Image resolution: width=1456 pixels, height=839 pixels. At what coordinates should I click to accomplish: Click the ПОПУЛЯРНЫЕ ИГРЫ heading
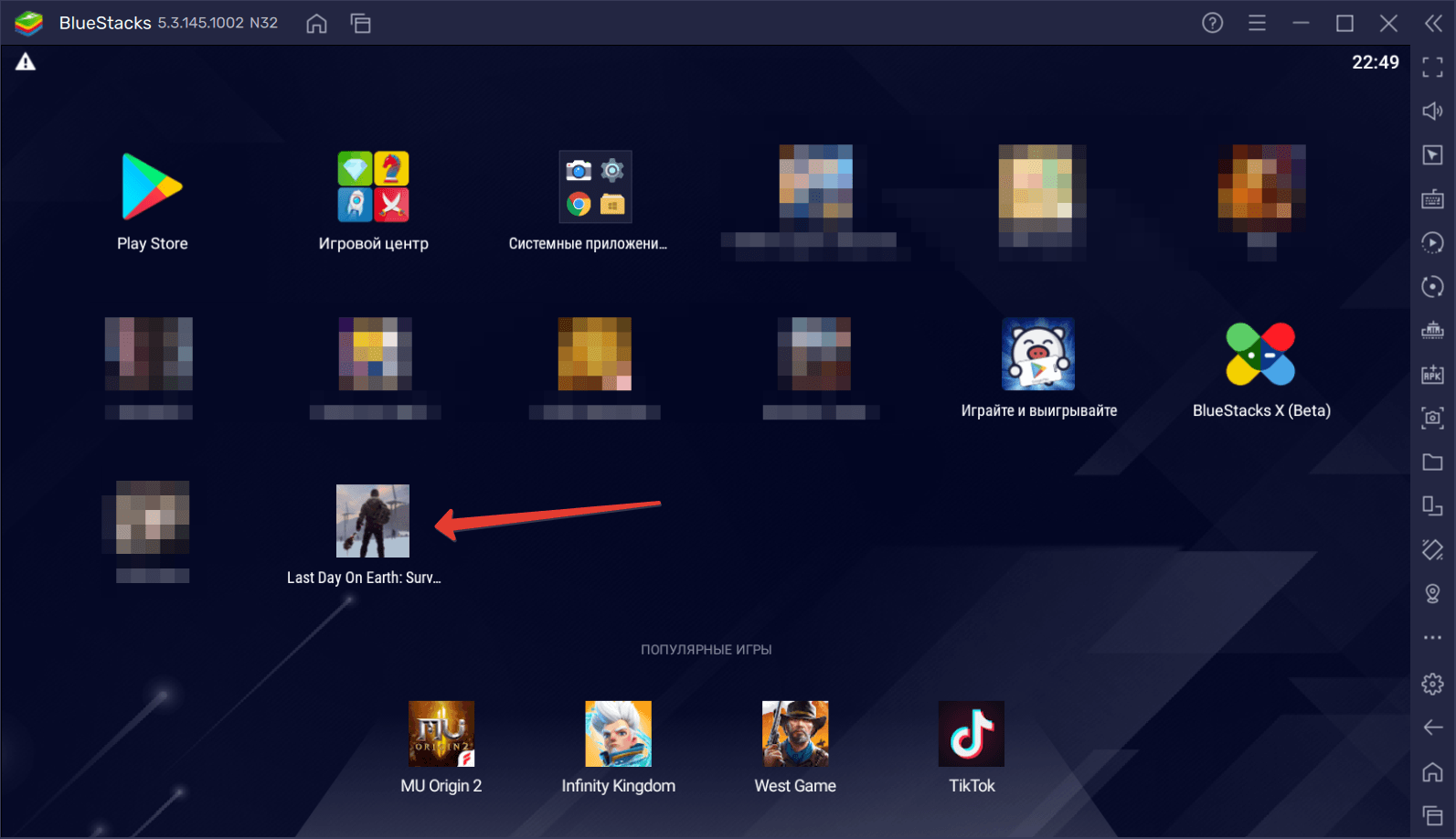707,650
